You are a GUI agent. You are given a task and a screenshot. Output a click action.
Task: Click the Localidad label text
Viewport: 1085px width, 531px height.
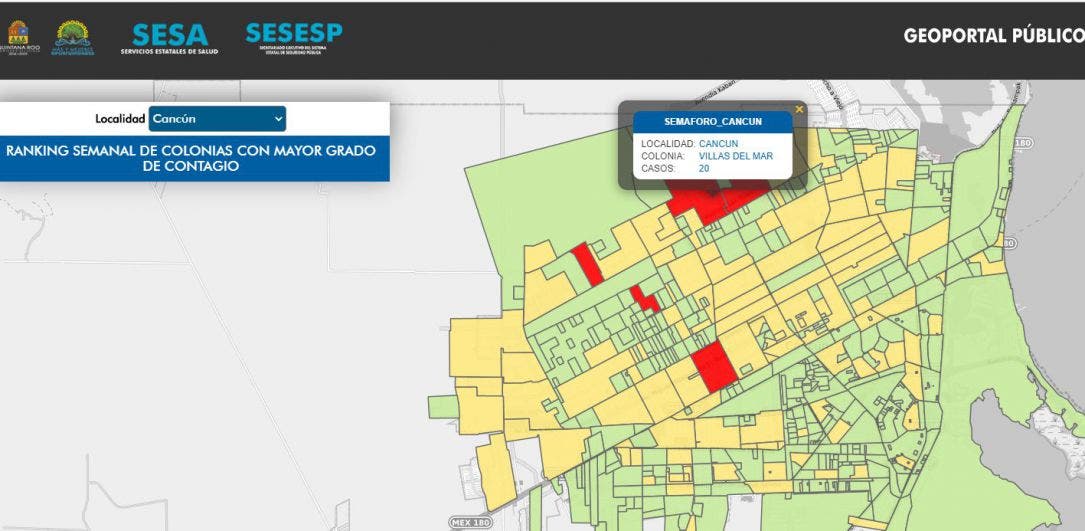click(x=120, y=119)
